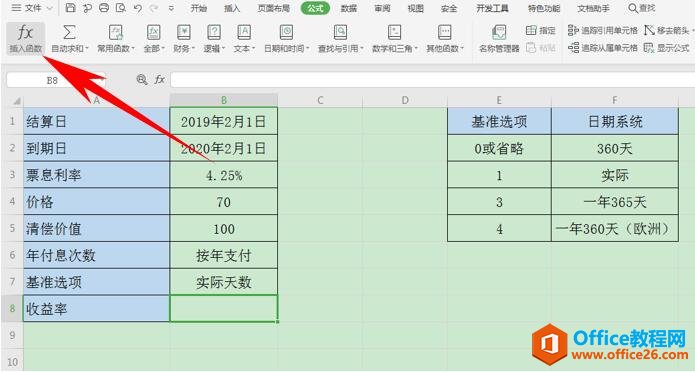Click the Print Preview icon

[121, 8]
